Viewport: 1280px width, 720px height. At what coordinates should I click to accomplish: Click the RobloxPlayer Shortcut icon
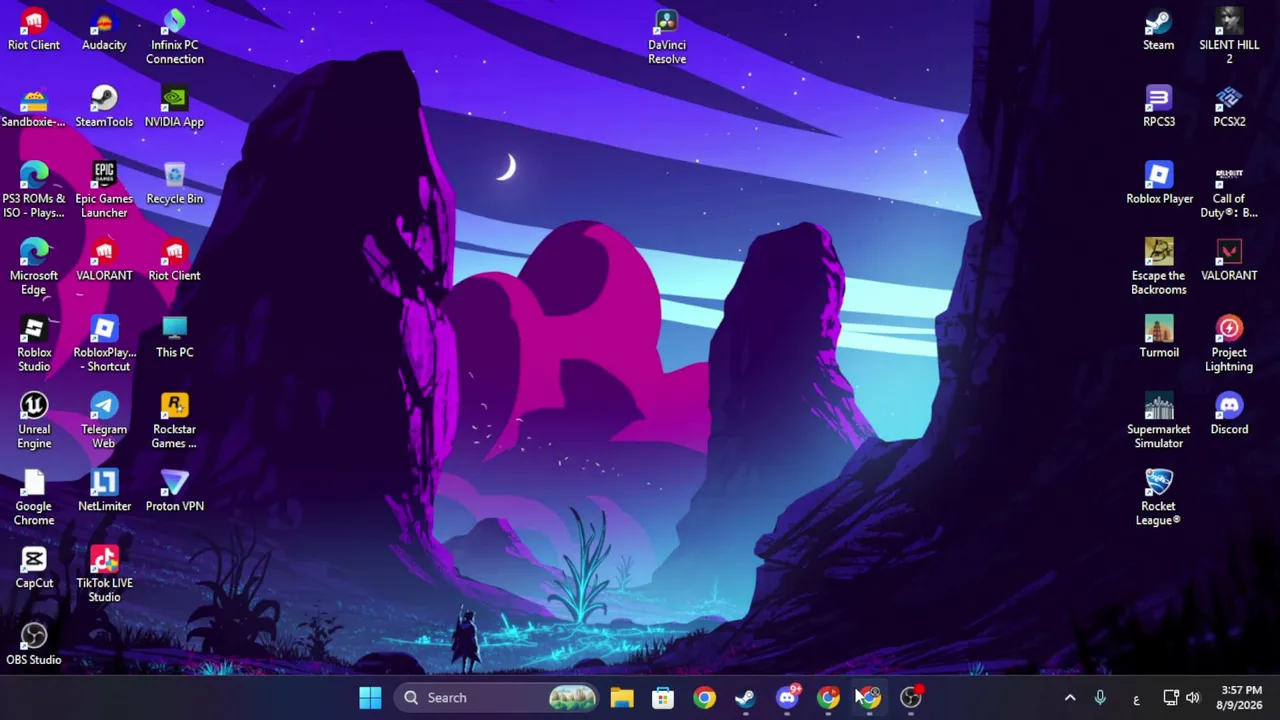pyautogui.click(x=104, y=344)
